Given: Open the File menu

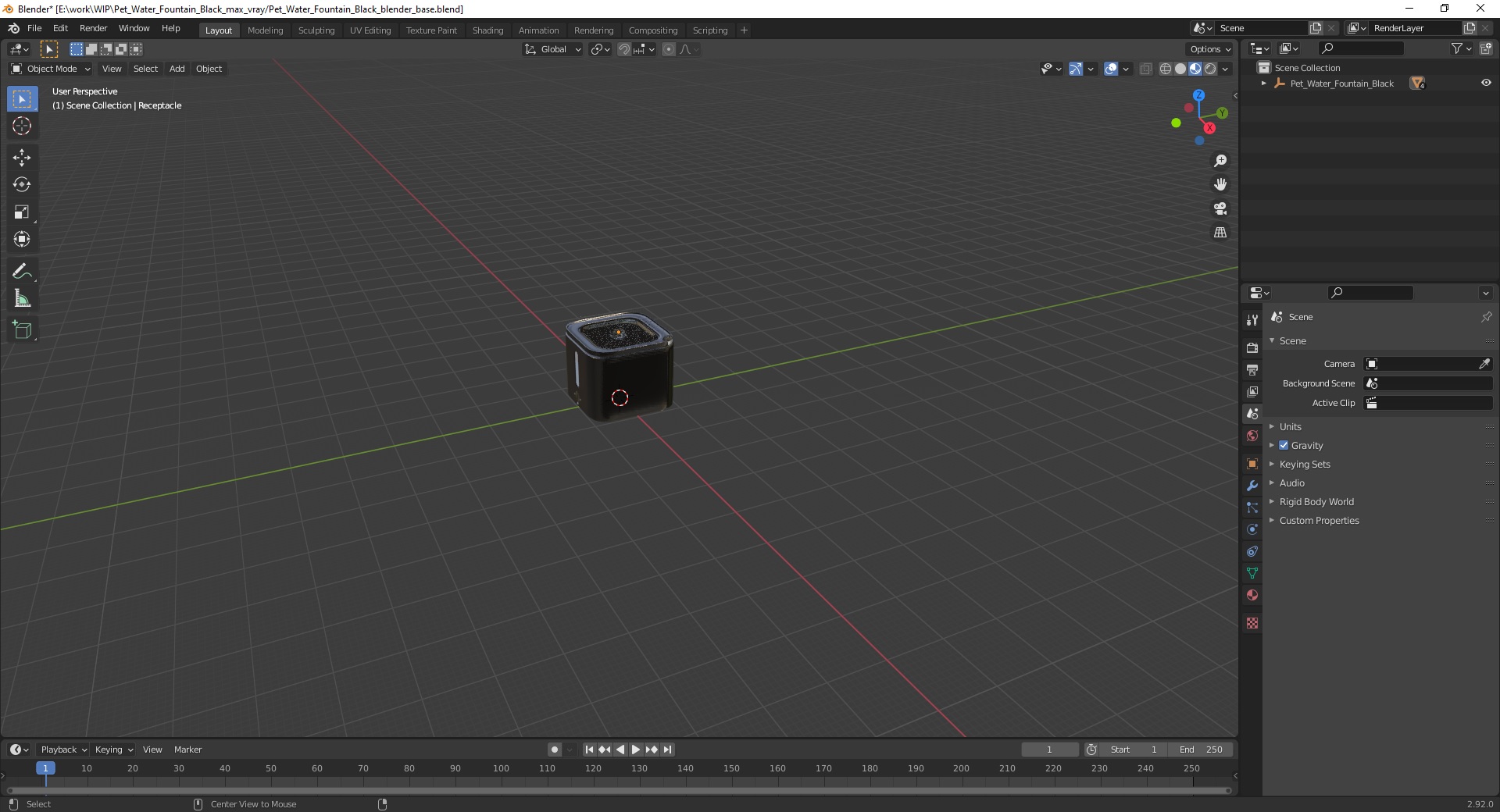Looking at the screenshot, I should tap(34, 28).
